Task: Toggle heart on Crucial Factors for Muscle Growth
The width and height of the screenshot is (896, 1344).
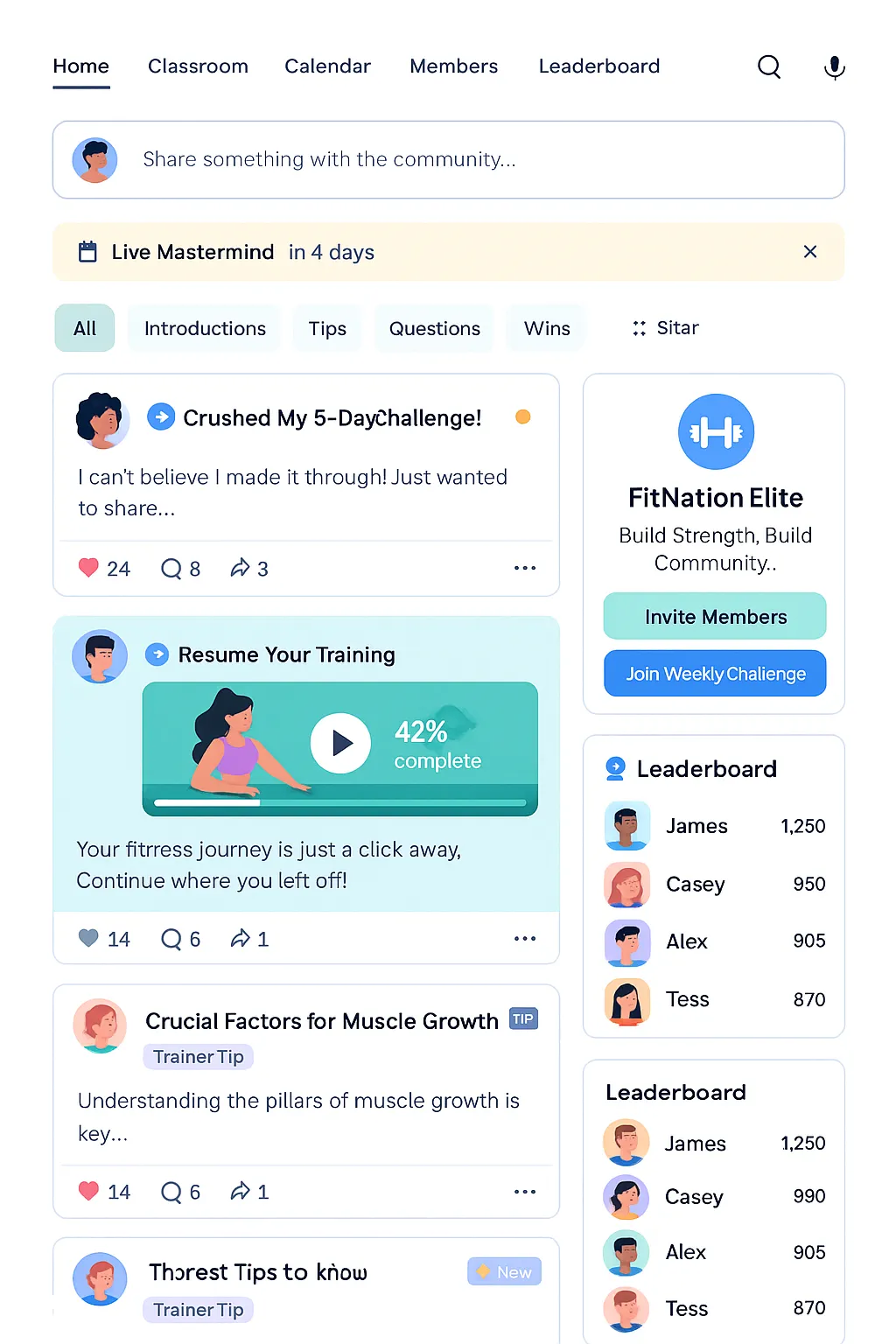Action: coord(88,1191)
